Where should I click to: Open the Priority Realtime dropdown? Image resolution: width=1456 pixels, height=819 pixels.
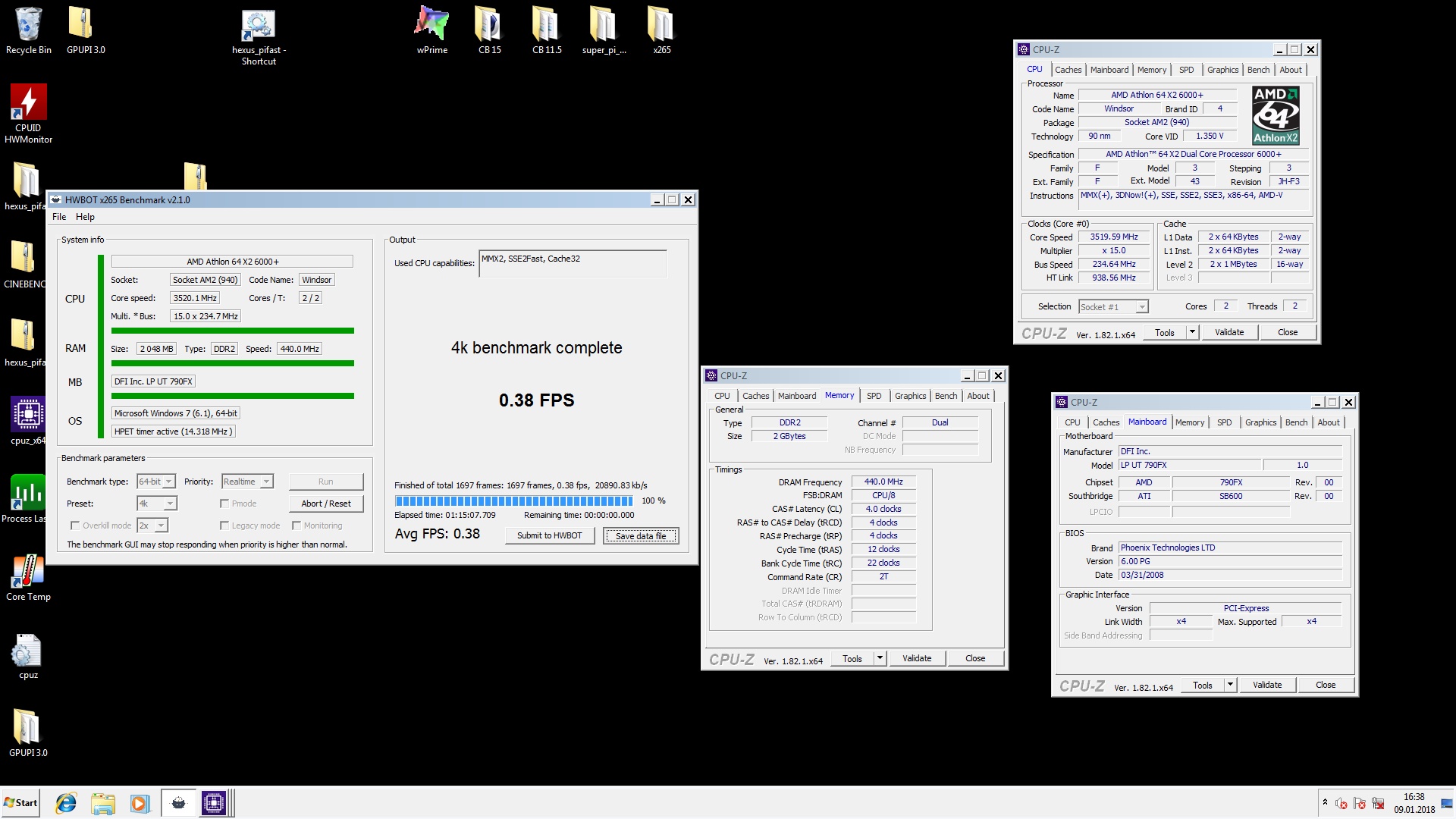click(247, 482)
